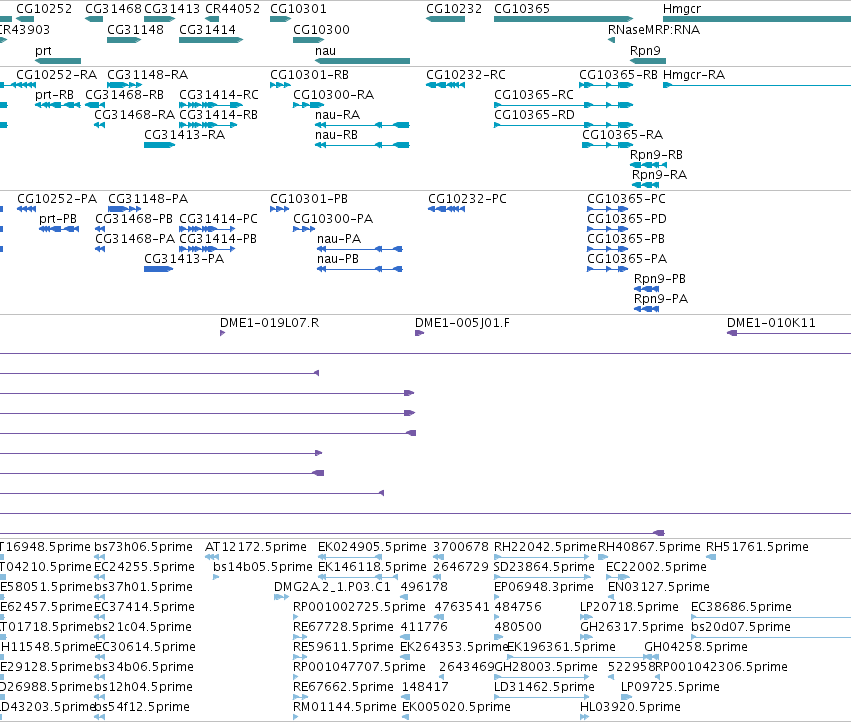
Task: Open EST label HL03920.5prime
Action: 630,707
